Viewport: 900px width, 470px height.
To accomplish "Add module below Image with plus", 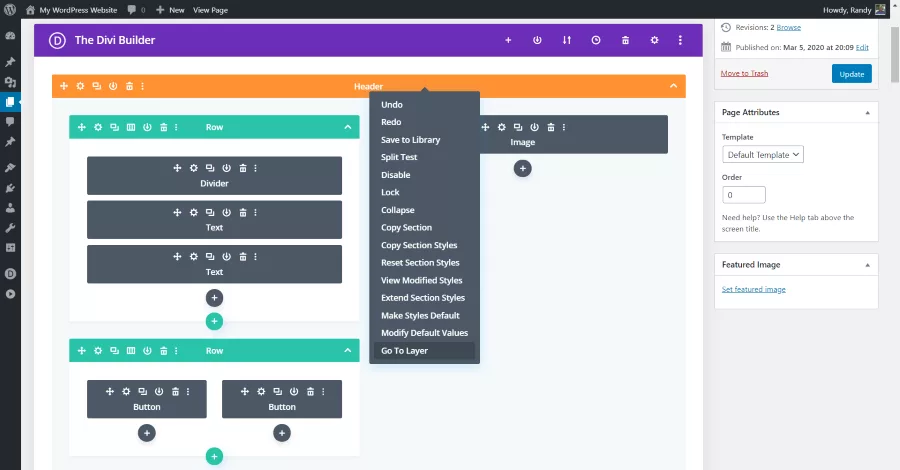I will click(522, 169).
